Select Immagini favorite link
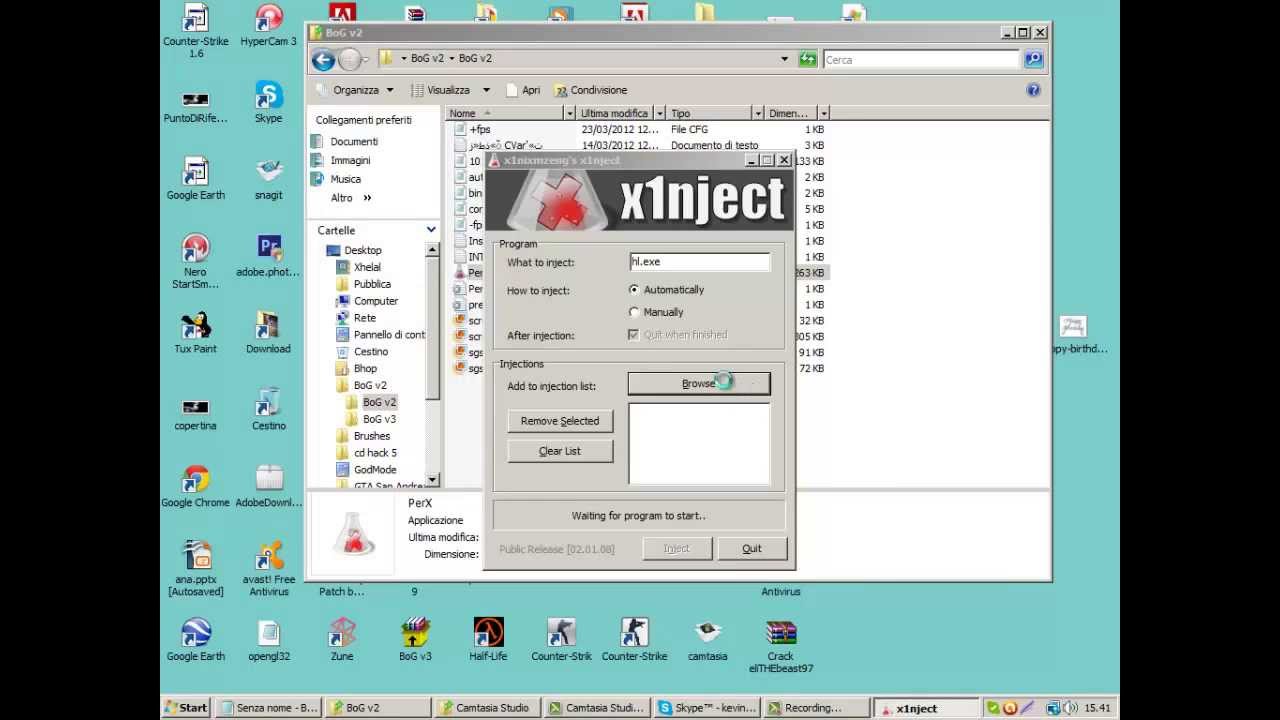1280x720 pixels. [x=350, y=160]
